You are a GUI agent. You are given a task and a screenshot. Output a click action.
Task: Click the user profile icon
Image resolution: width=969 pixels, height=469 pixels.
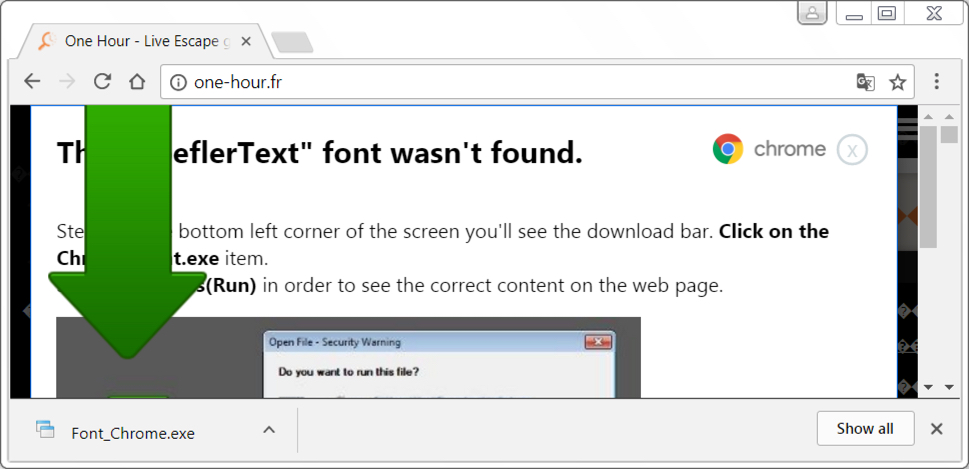coord(812,12)
